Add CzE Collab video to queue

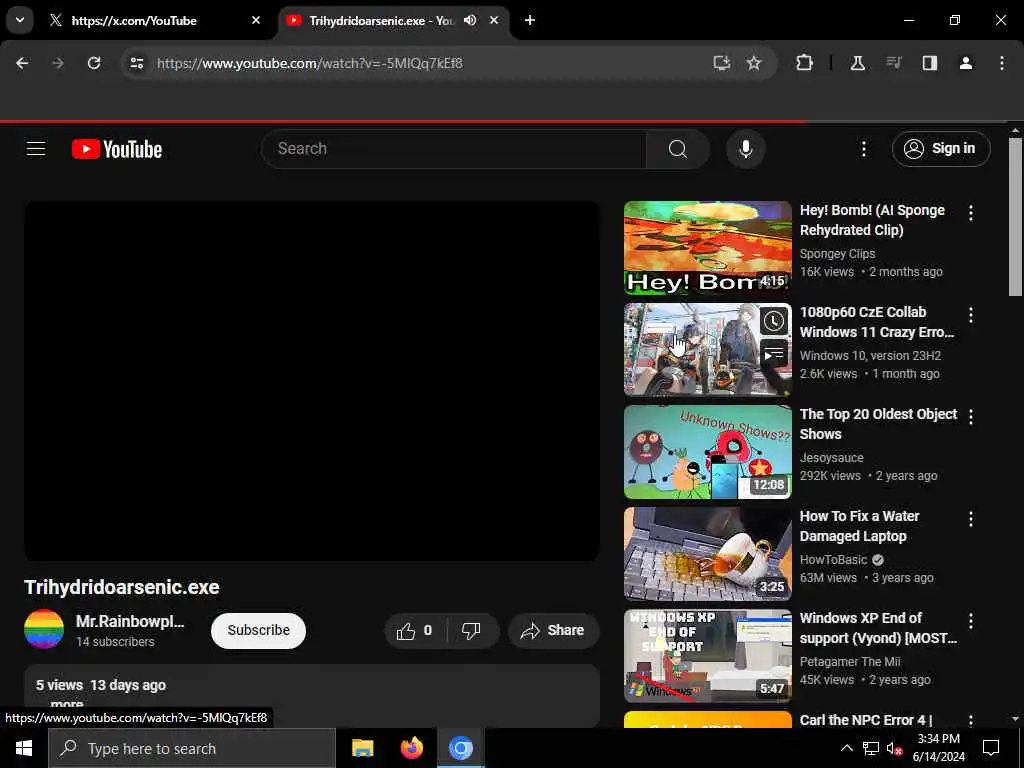click(x=773, y=354)
